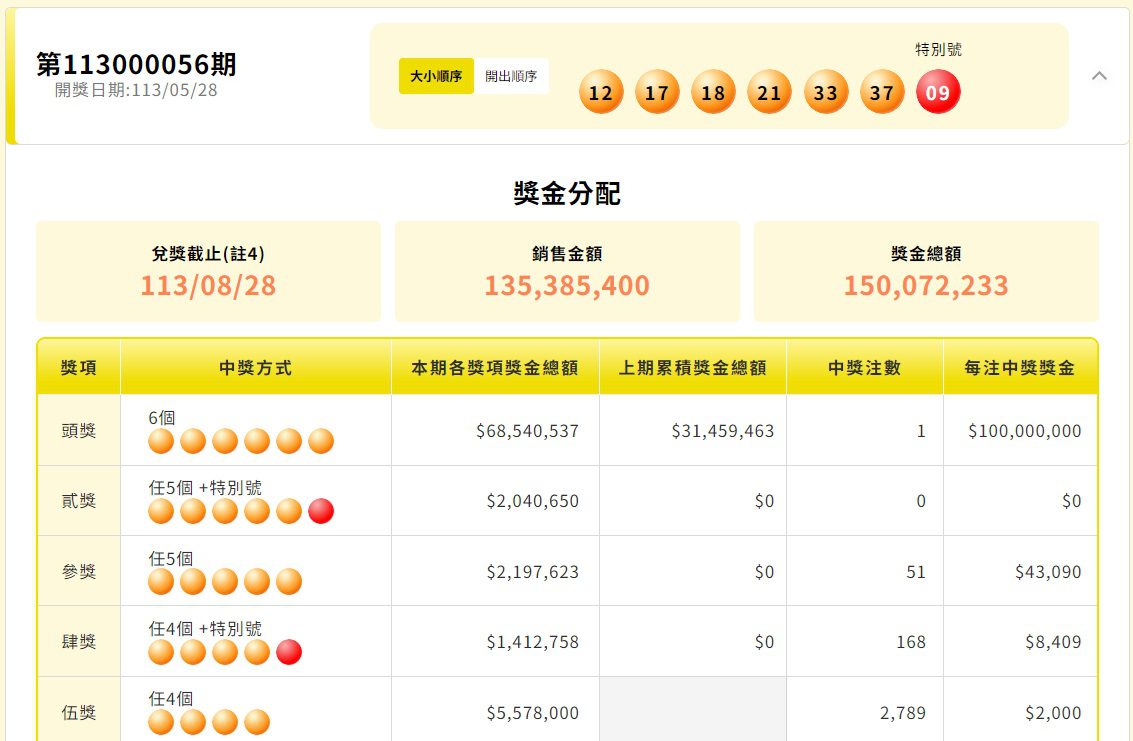Click the 銷售金額 amount 135,385,400
Screen dimensions: 1133x741
(567, 286)
